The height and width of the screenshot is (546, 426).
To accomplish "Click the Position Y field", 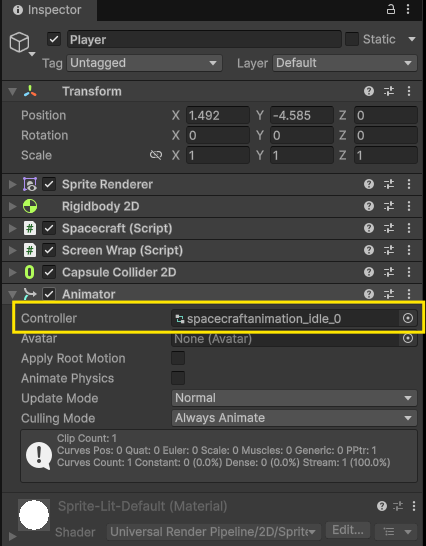I will [x=302, y=115].
